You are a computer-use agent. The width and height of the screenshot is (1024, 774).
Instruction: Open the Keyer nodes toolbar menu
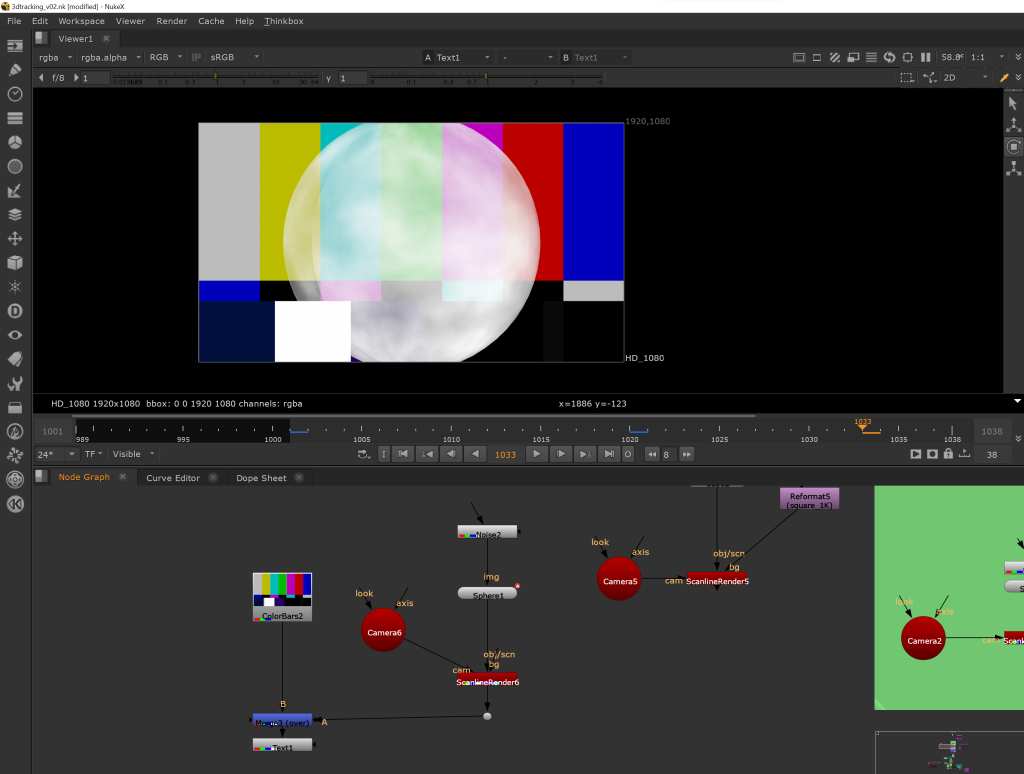(x=15, y=191)
